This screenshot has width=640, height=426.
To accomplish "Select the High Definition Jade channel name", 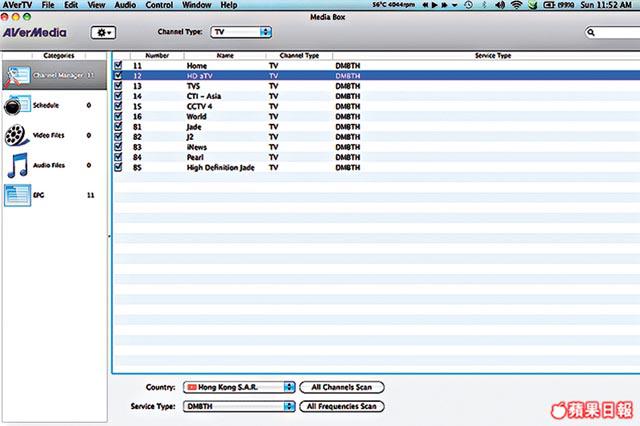I will click(x=220, y=168).
